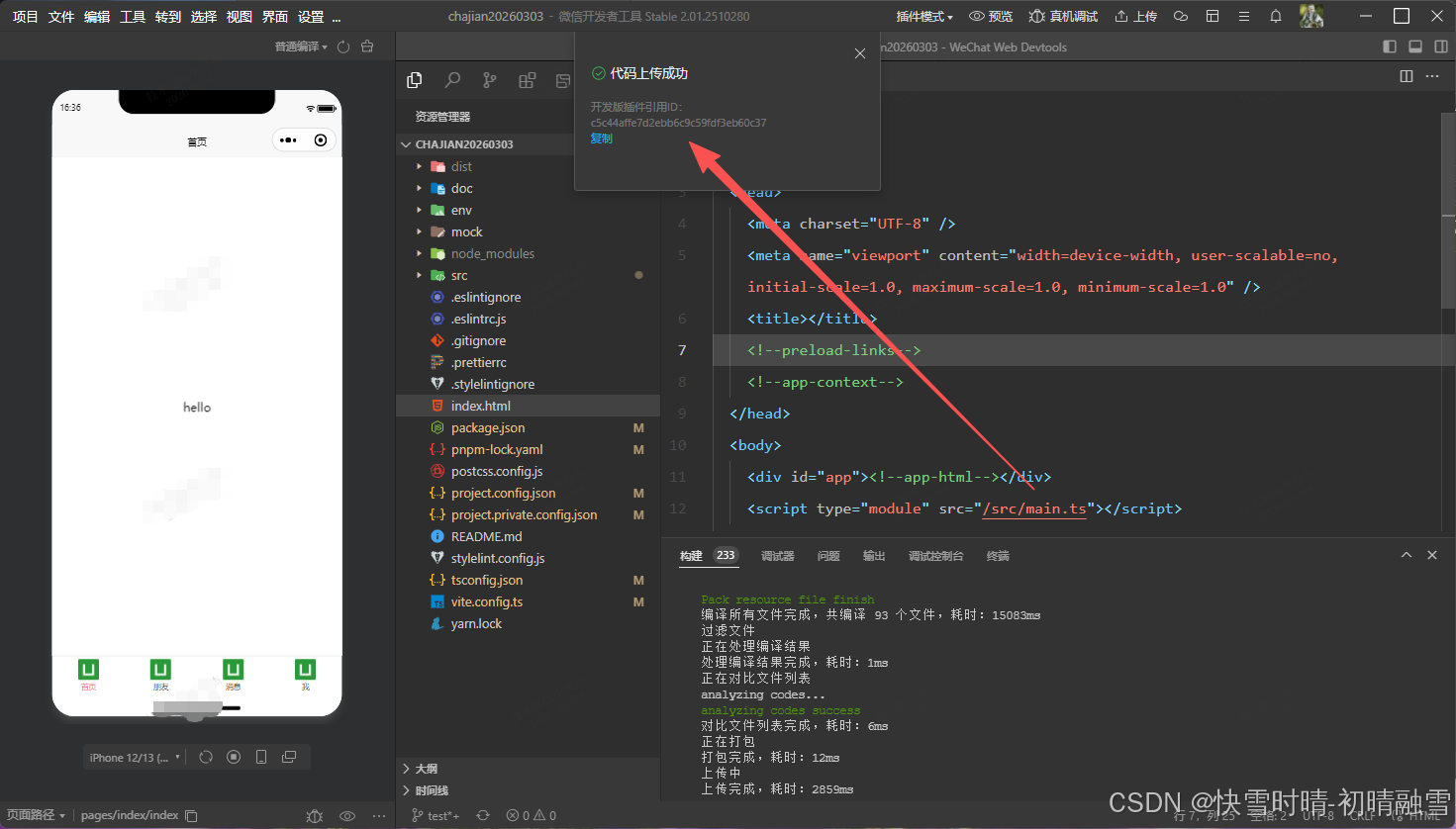Open the 编辑 menu
Viewport: 1456px width, 829px height.
tap(97, 17)
